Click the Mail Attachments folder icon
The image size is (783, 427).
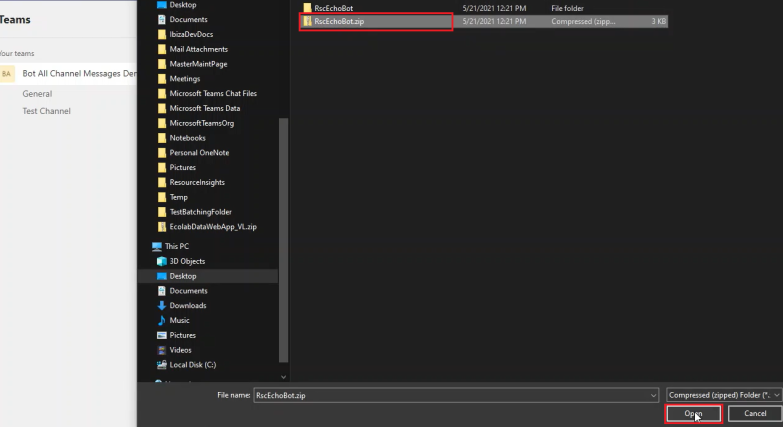161,49
